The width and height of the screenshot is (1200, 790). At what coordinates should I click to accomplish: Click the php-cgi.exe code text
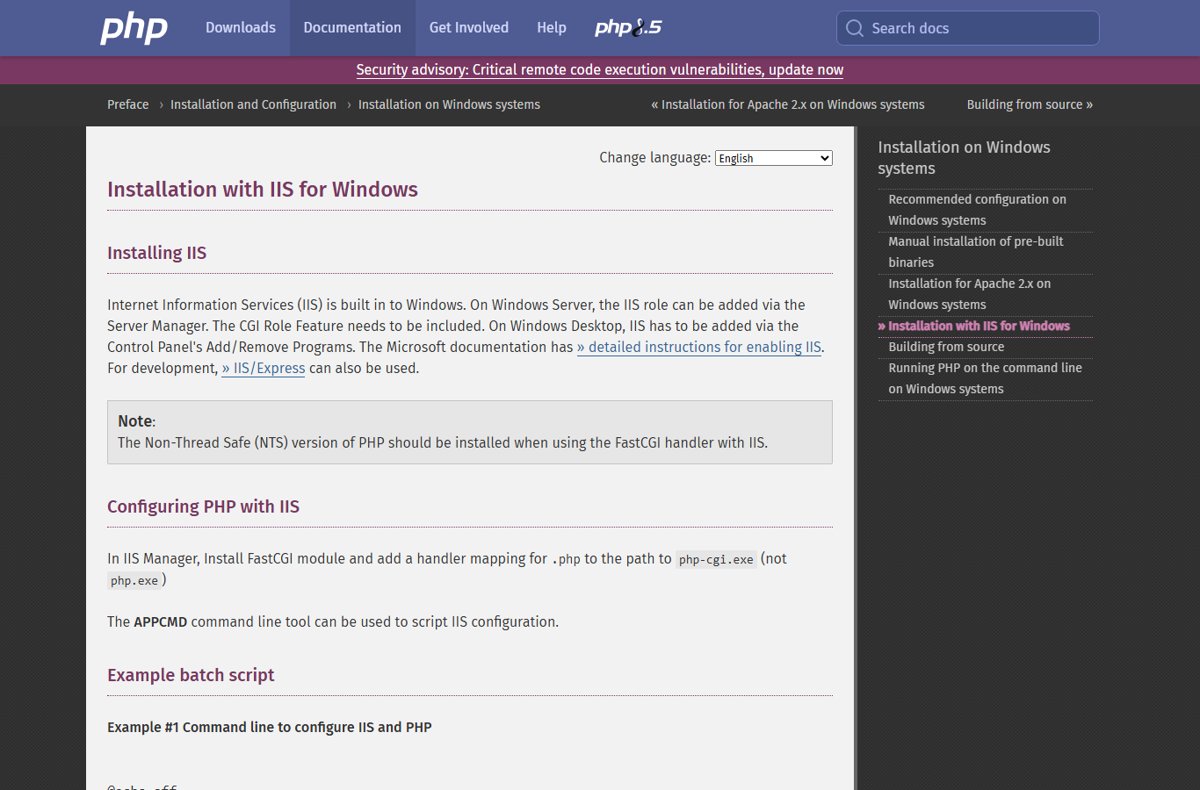coord(716,559)
